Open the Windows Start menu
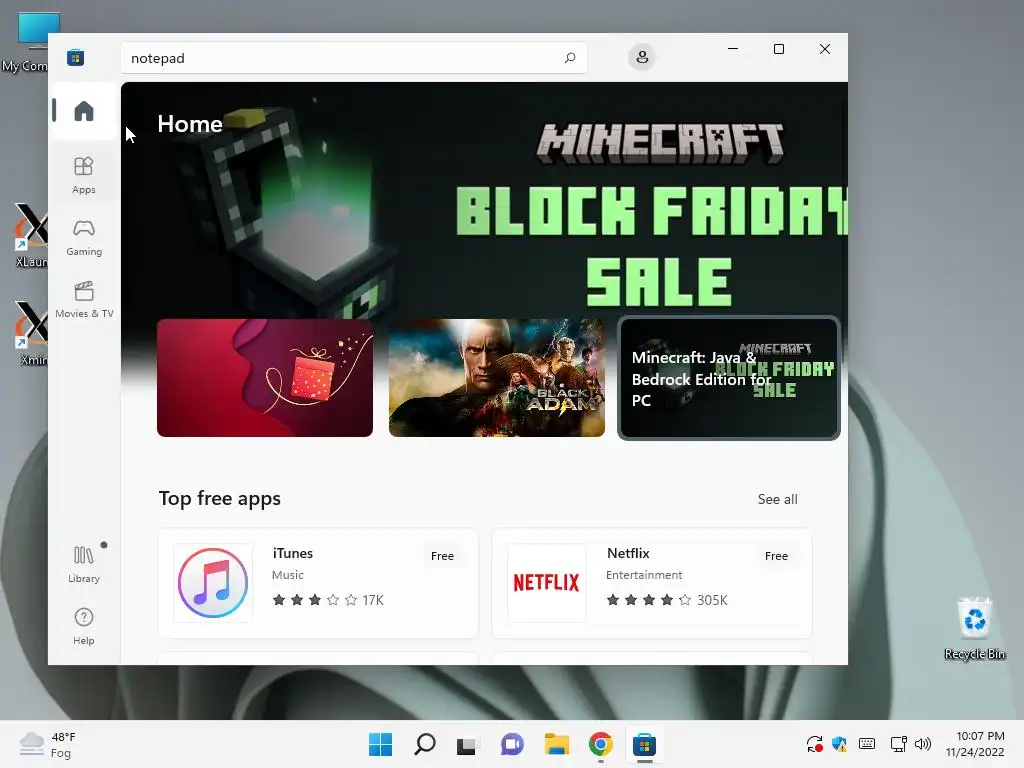Image resolution: width=1024 pixels, height=768 pixels. [x=380, y=744]
